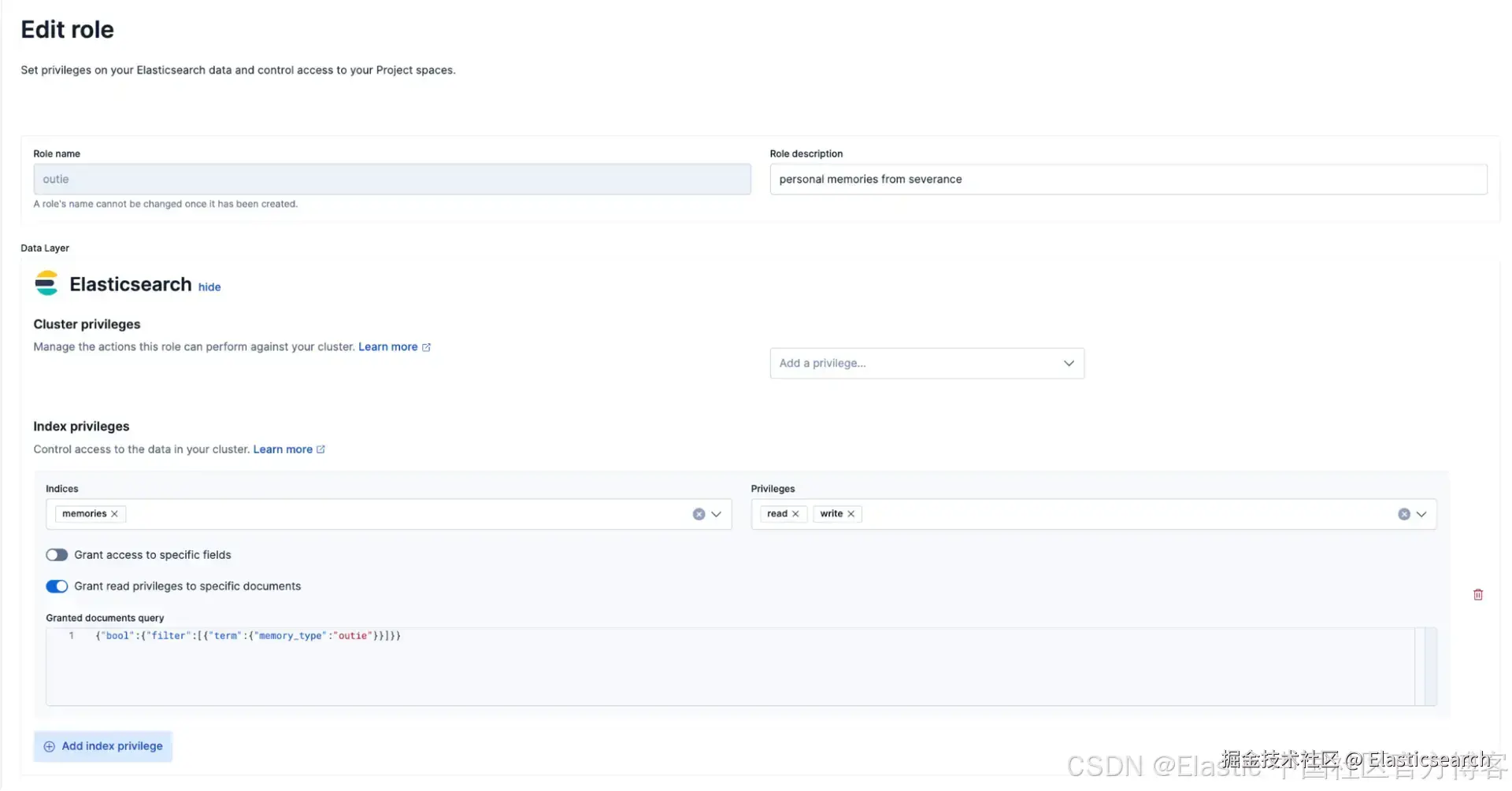Expand the Indices dropdown chevron
Image resolution: width=1512 pixels, height=791 pixels.
pyautogui.click(x=717, y=514)
